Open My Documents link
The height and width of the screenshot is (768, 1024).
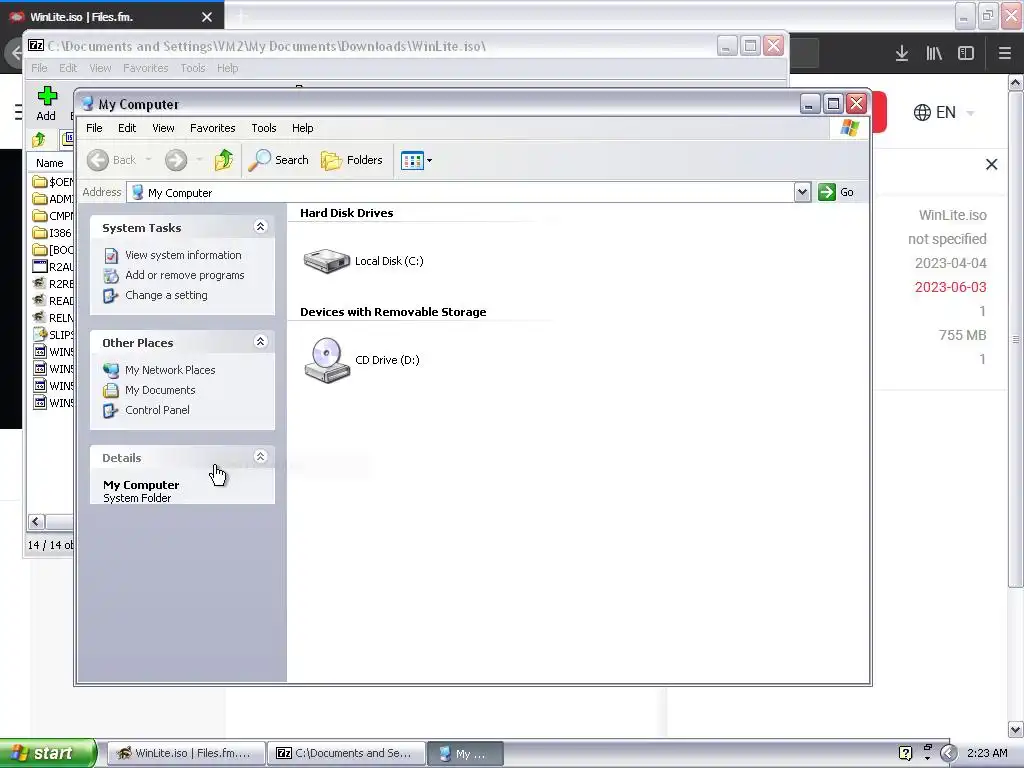(x=160, y=390)
